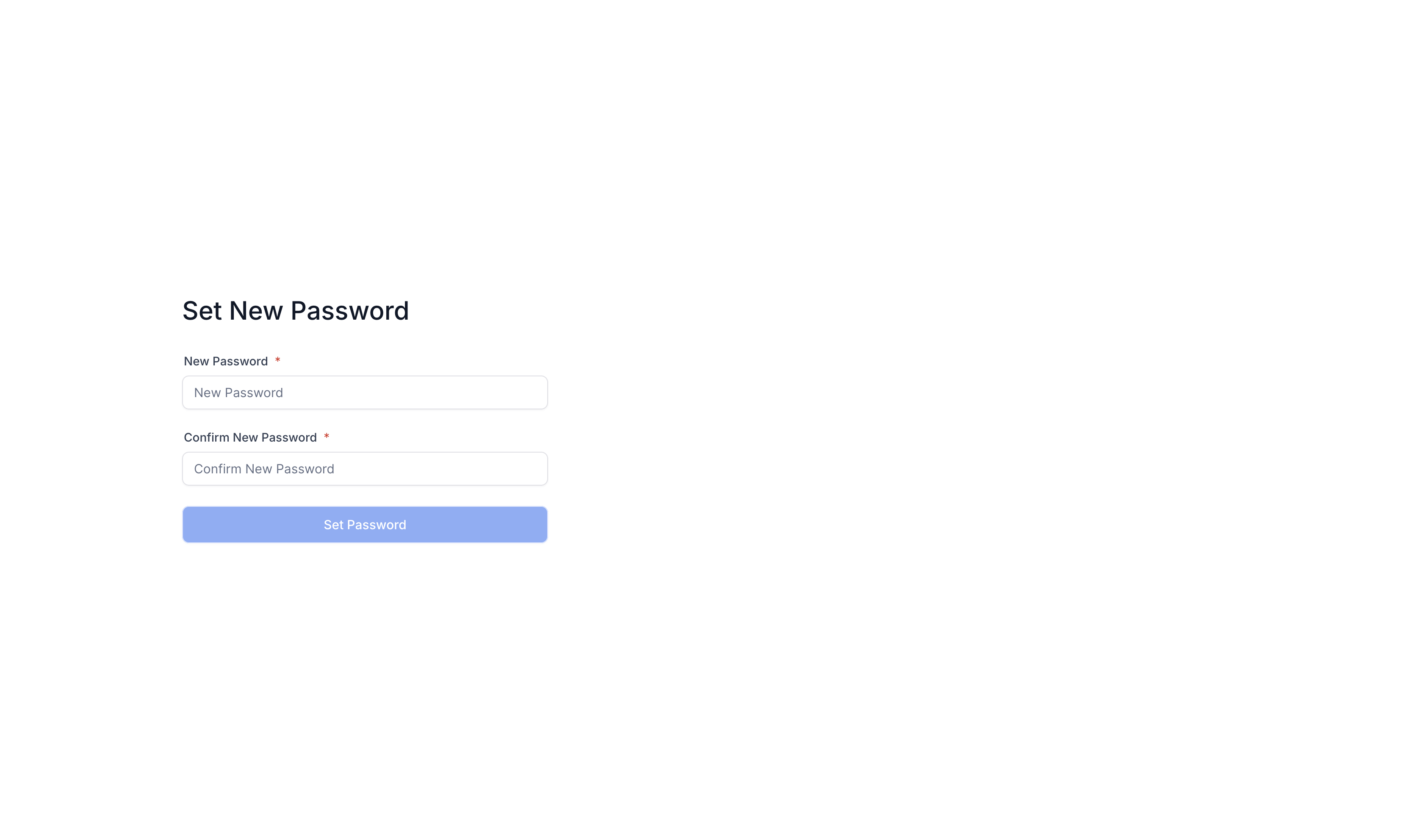
Task: Click the Set Password label on blue button
Action: click(x=365, y=525)
